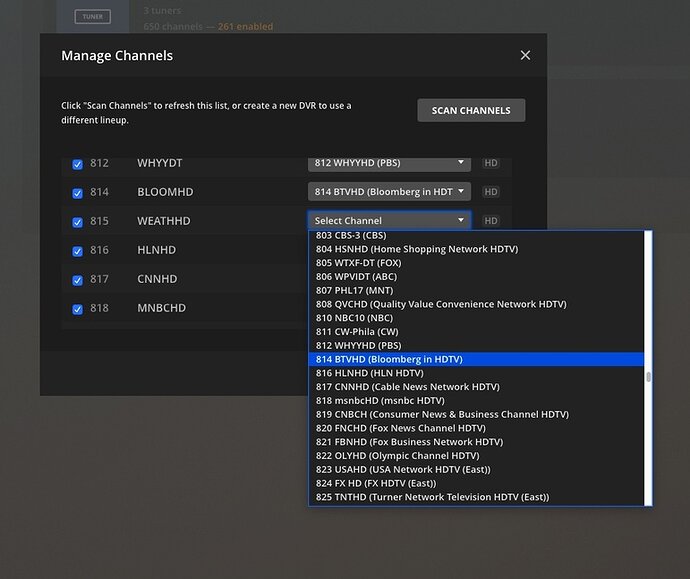Click the channel list scrollbar thumb

click(x=648, y=377)
